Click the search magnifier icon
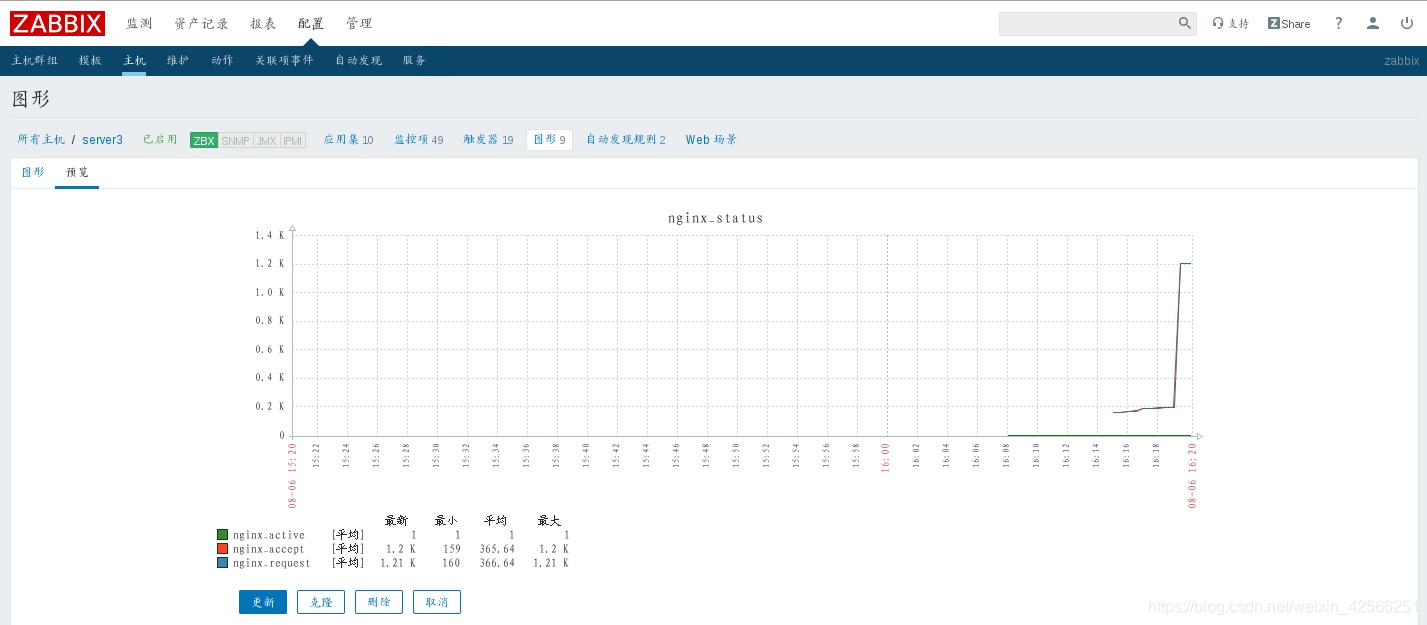 coord(1185,23)
